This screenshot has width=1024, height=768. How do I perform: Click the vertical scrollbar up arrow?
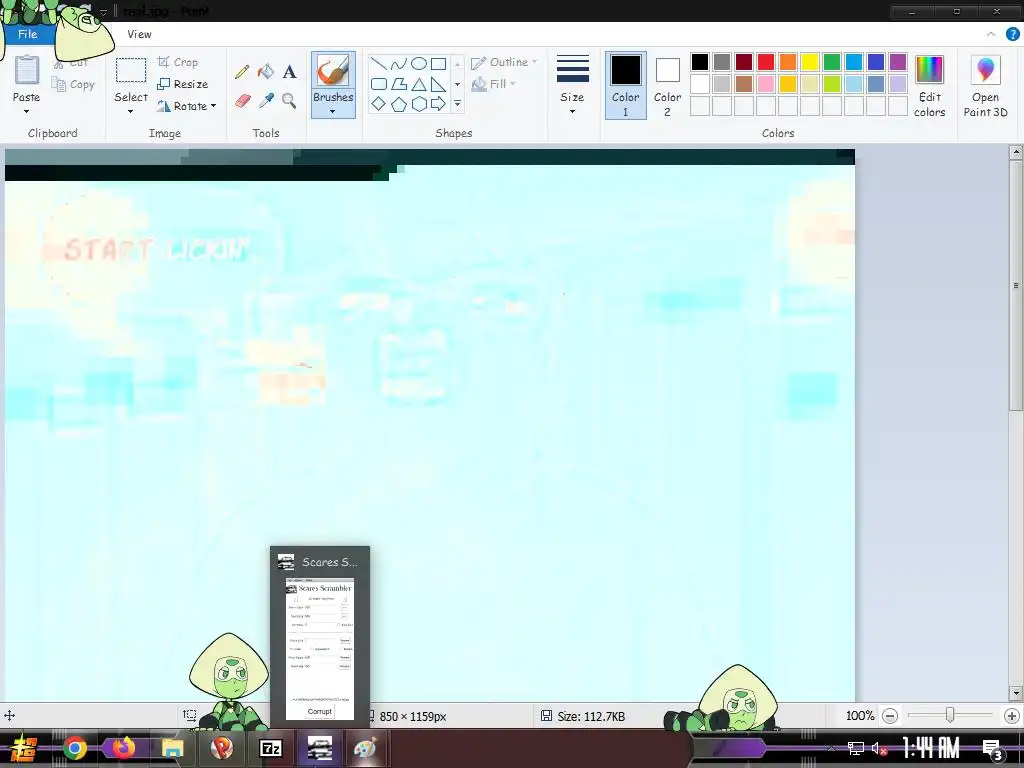(x=1016, y=153)
